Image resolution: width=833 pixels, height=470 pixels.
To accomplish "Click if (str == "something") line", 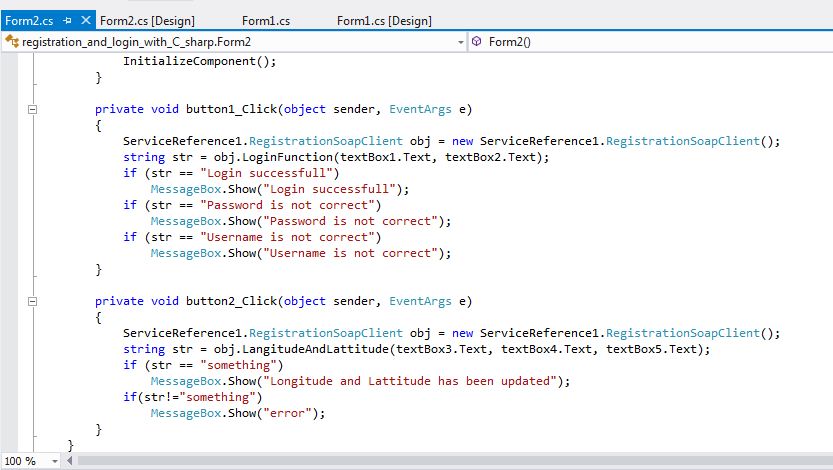I will (x=203, y=365).
